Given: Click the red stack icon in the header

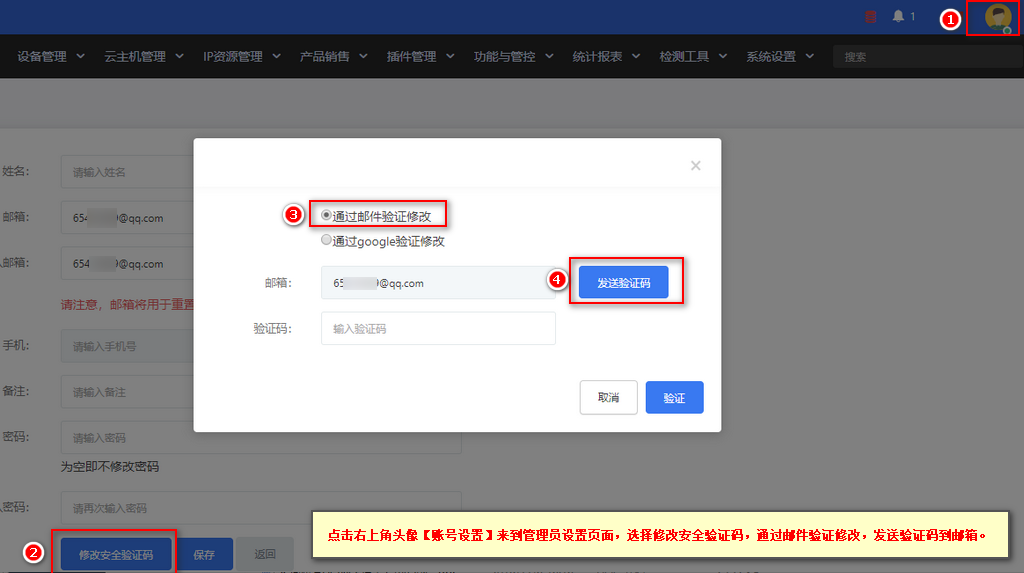Looking at the screenshot, I should point(871,16).
